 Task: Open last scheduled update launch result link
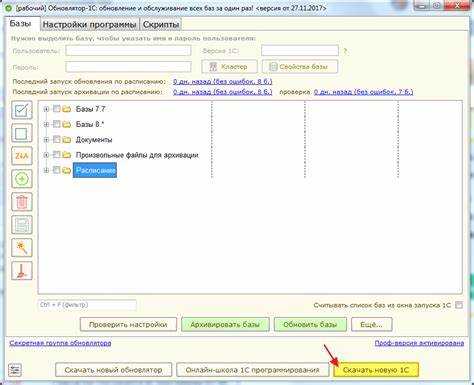[222, 81]
